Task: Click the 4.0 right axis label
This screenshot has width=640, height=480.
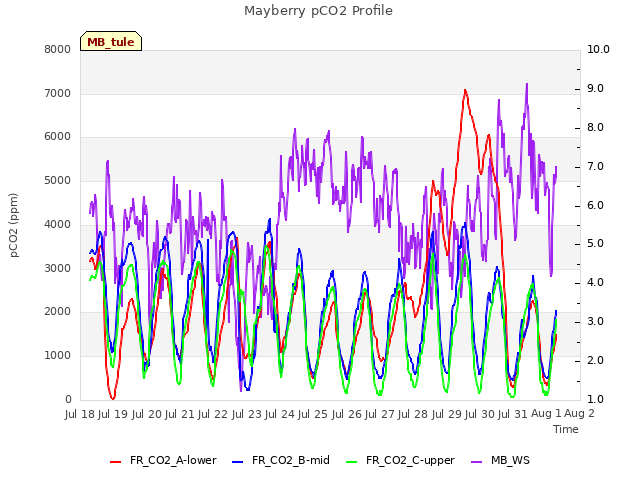Action: (596, 282)
